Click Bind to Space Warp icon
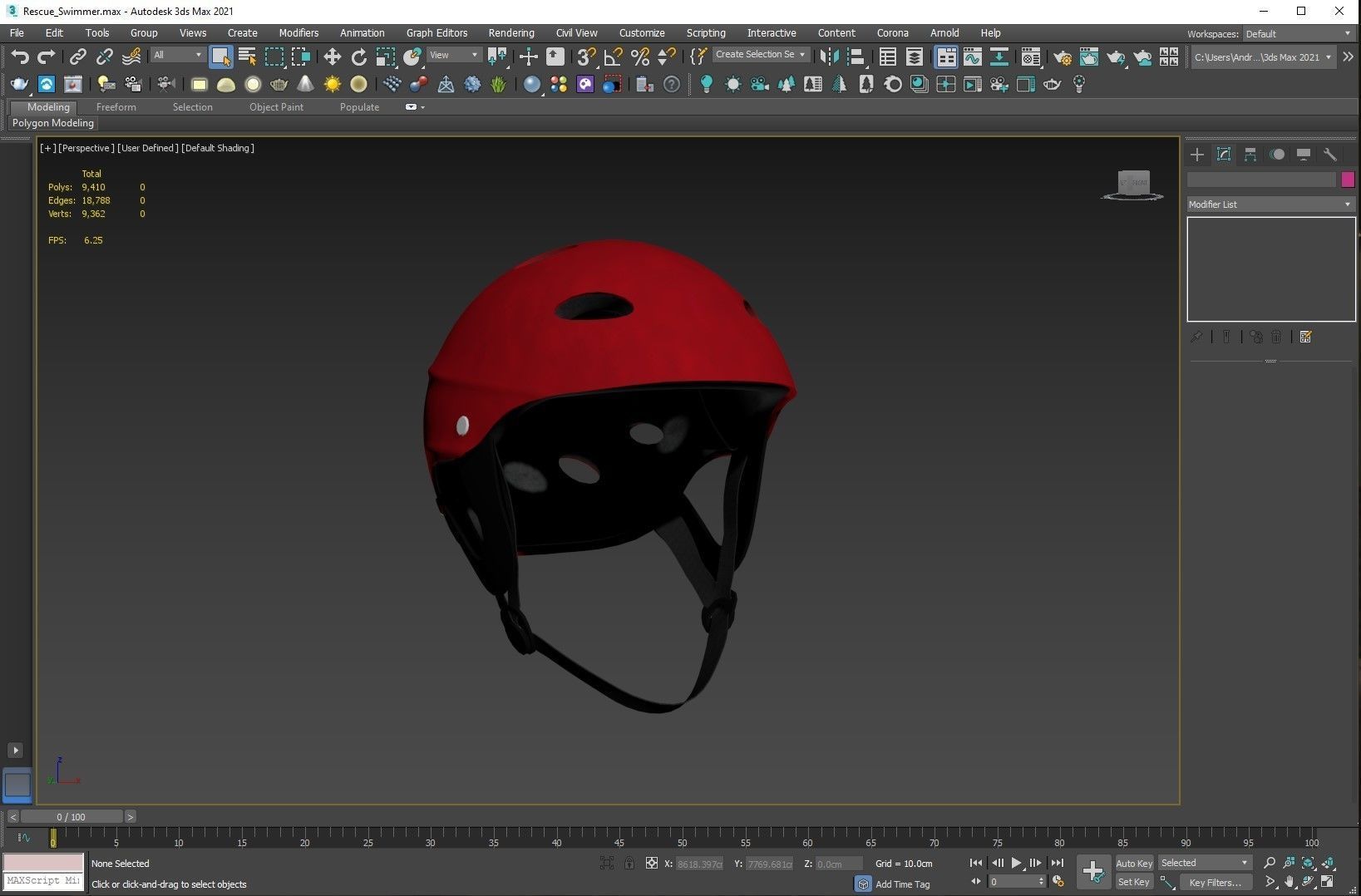The height and width of the screenshot is (896, 1361). [x=131, y=57]
